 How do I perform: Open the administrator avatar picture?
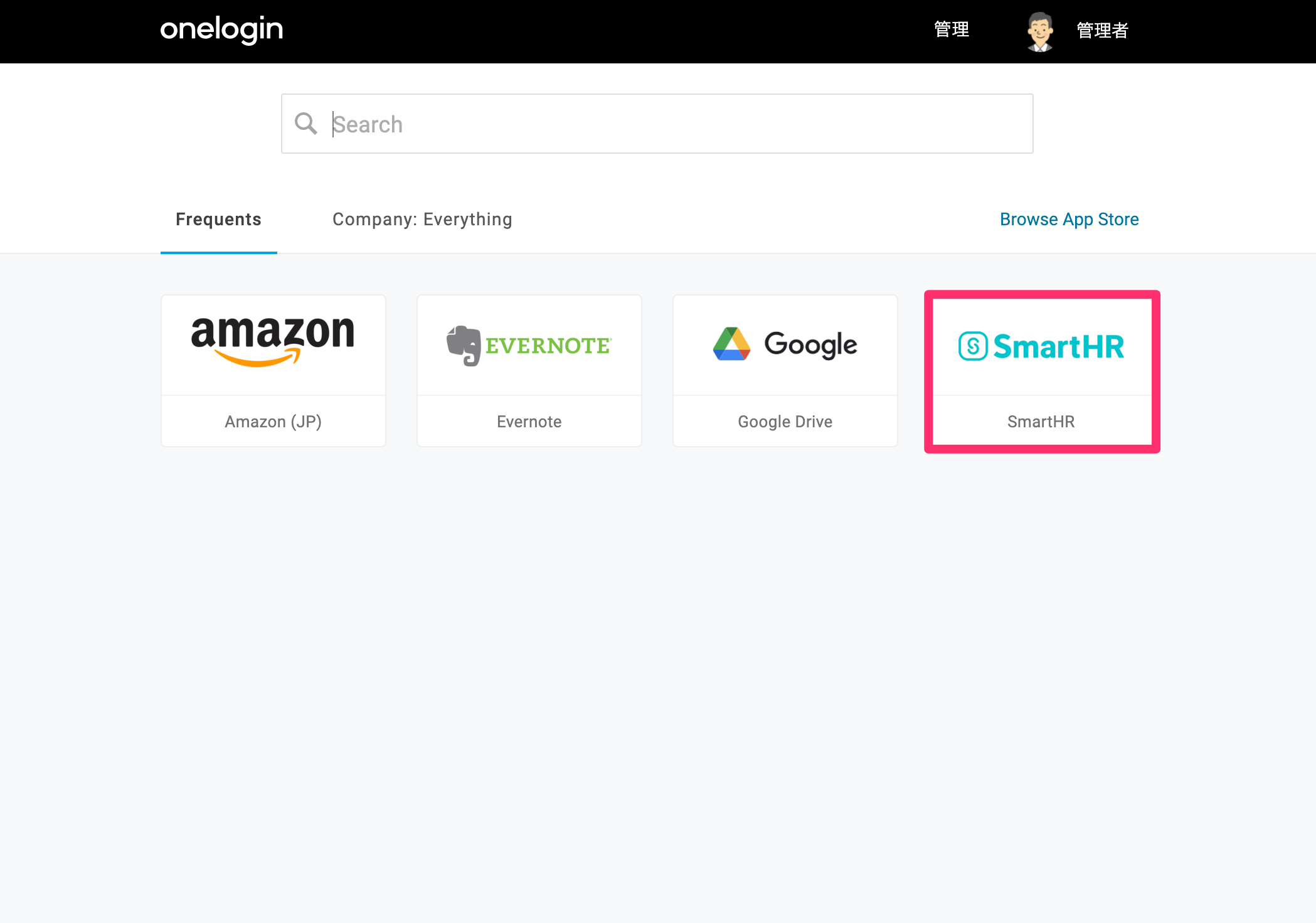tap(1040, 31)
